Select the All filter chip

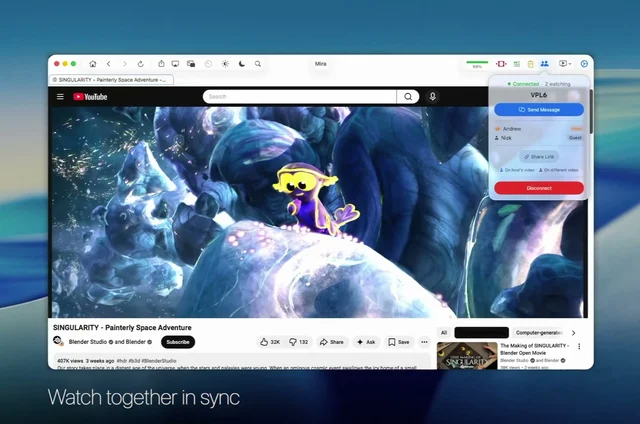click(444, 333)
